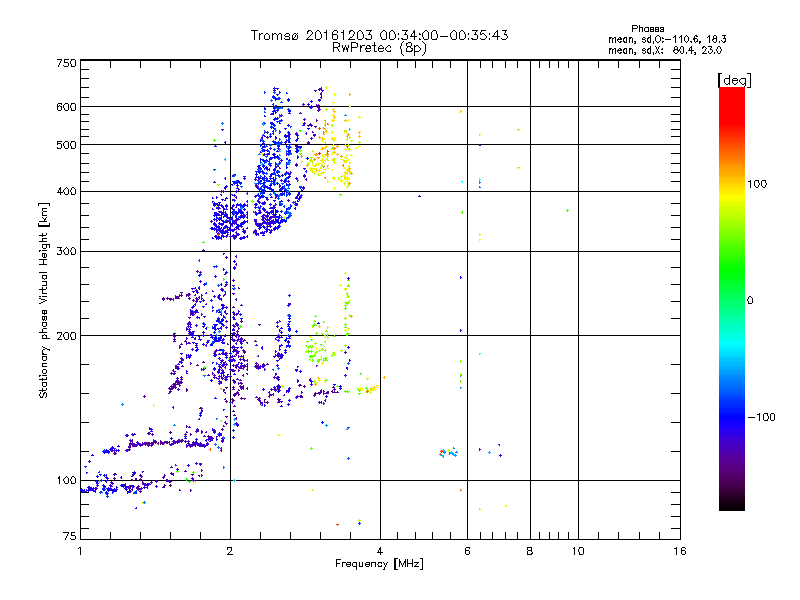Click the colorbar label '100'
This screenshot has width=800, height=600.
tap(757, 184)
